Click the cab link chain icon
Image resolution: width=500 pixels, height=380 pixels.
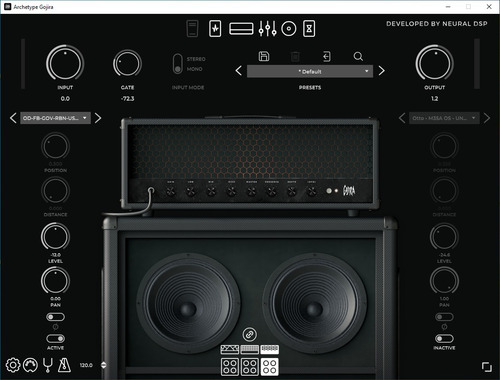click(250, 334)
